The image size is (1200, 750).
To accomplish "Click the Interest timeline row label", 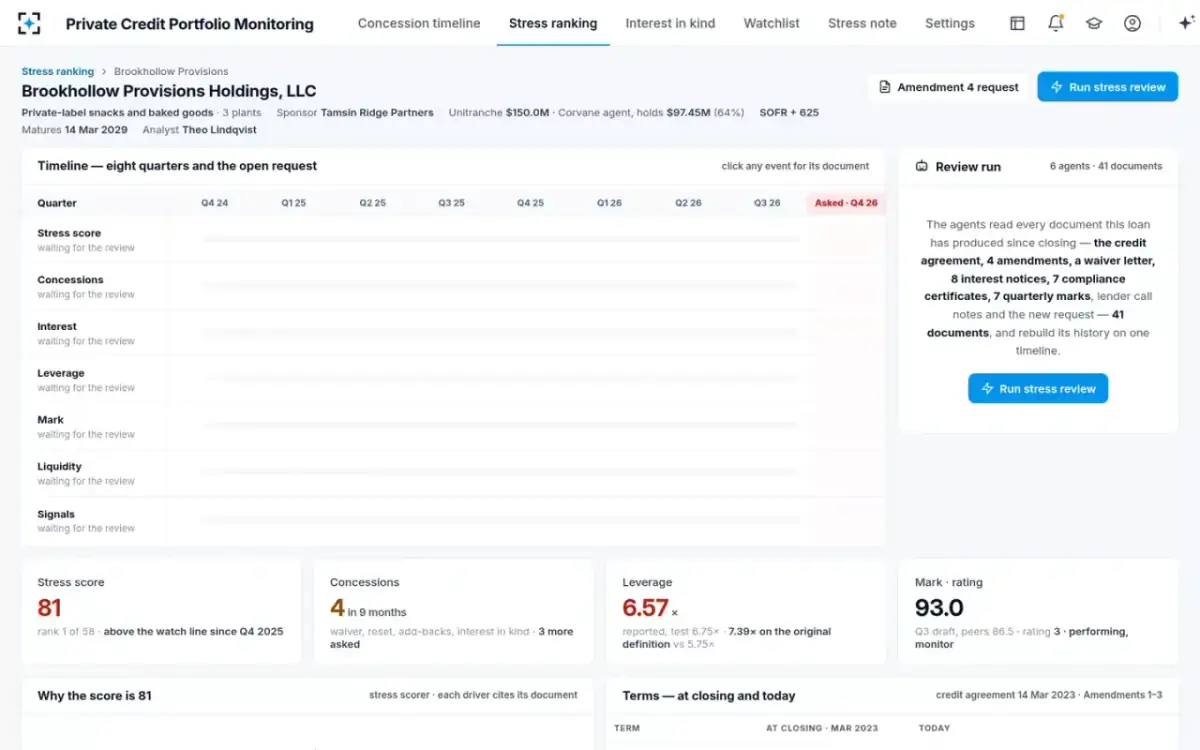I will click(57, 327).
